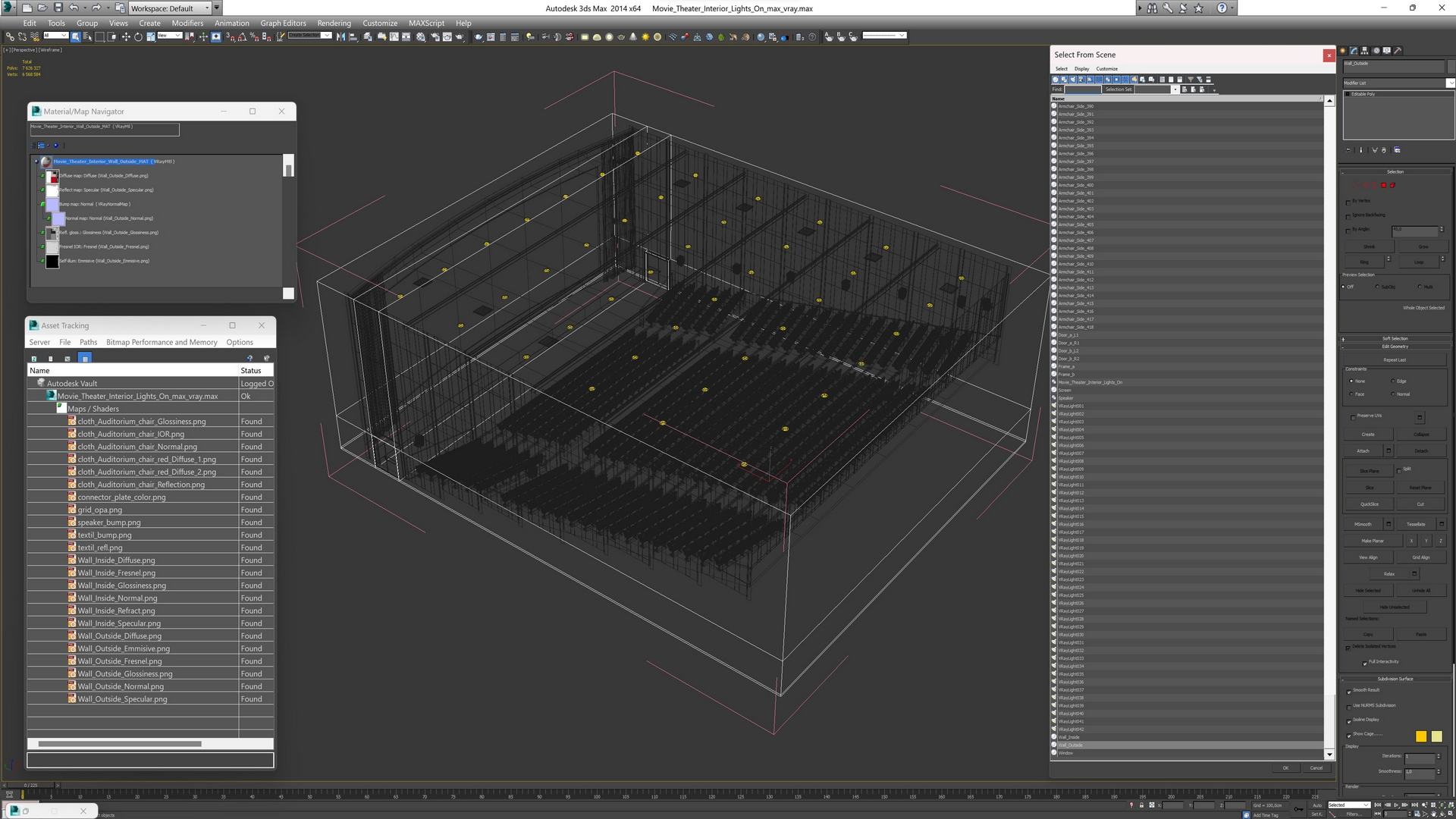
Task: Click the Select and Move tool
Action: [126, 36]
